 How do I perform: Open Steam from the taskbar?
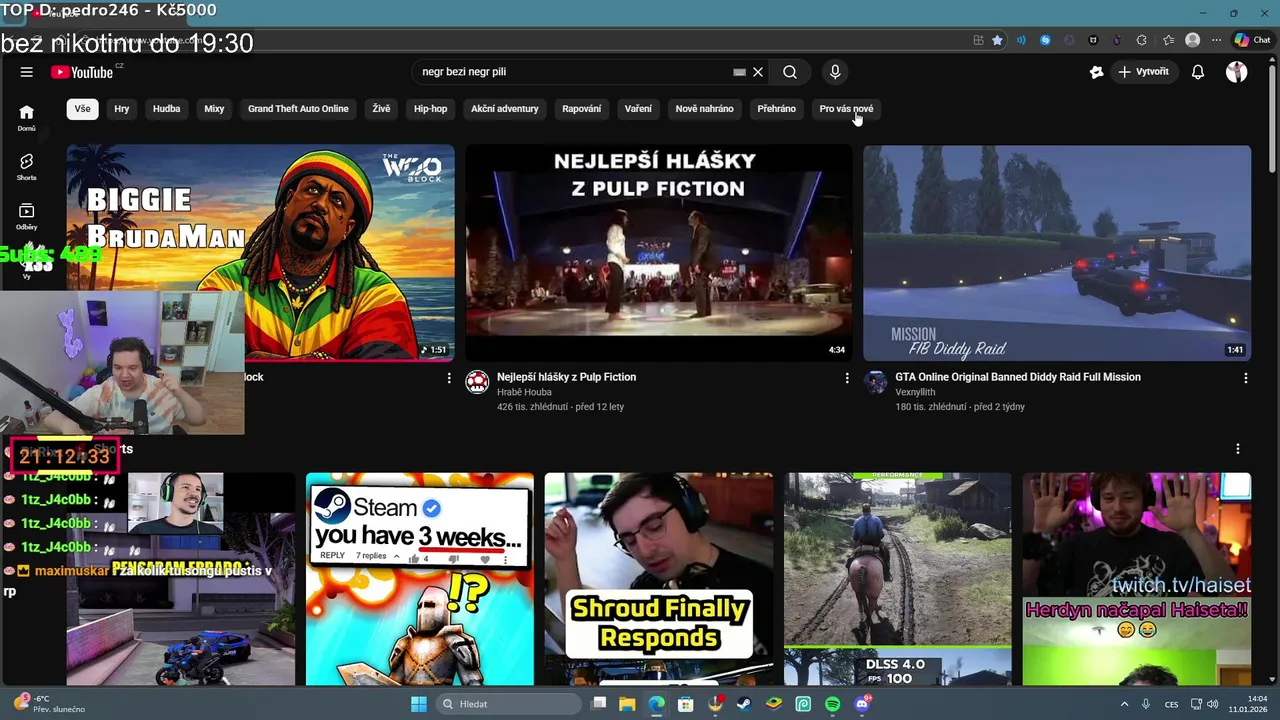[x=744, y=704]
